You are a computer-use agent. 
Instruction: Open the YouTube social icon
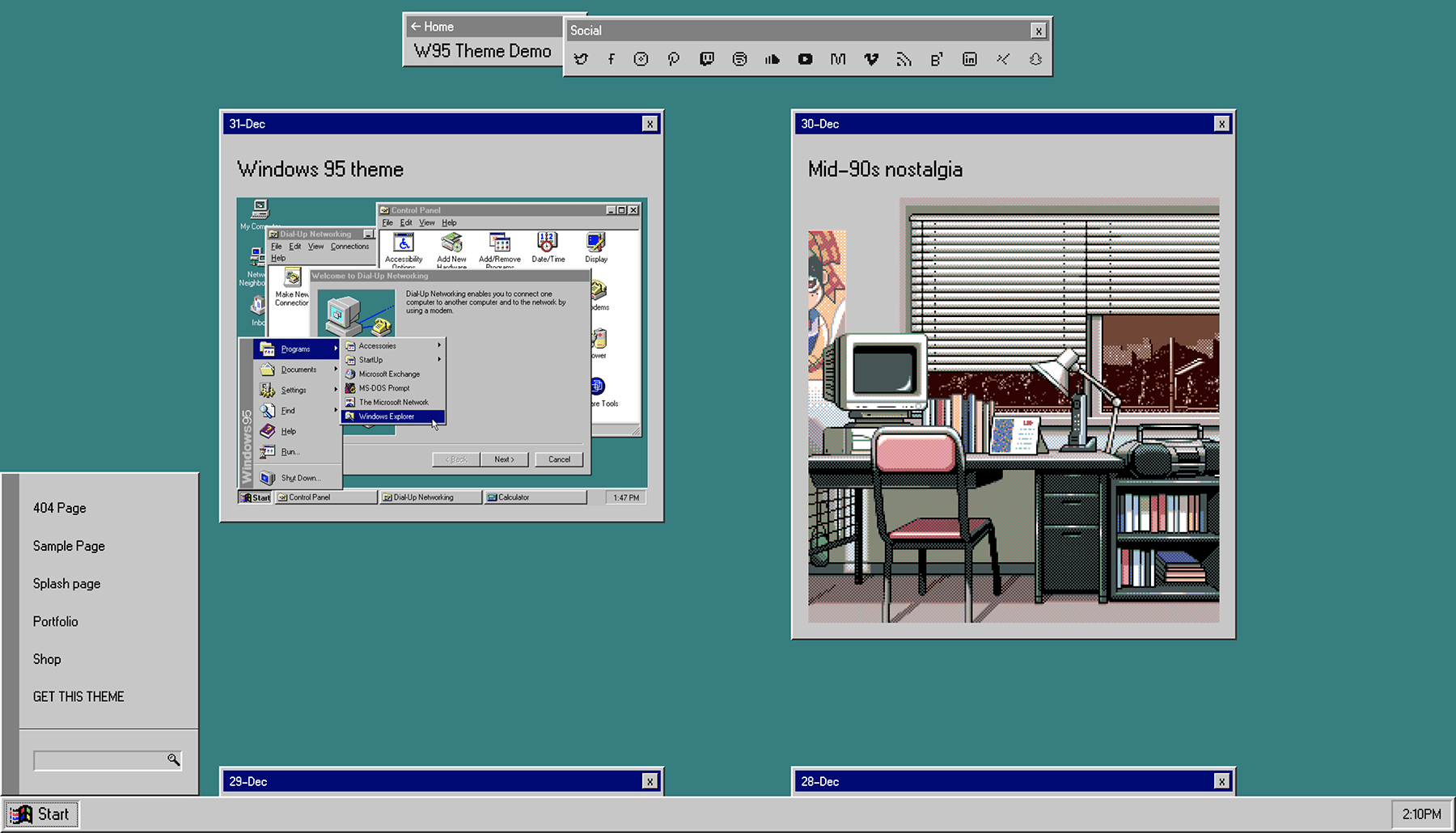coord(805,59)
